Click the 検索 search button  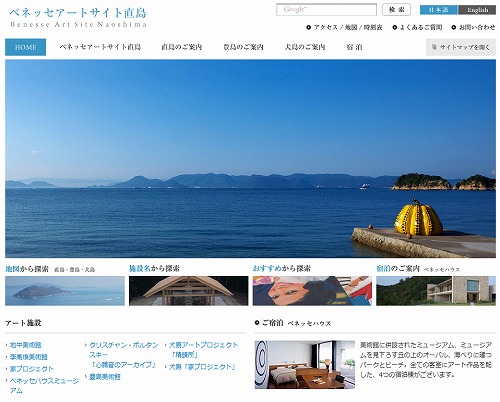[396, 10]
